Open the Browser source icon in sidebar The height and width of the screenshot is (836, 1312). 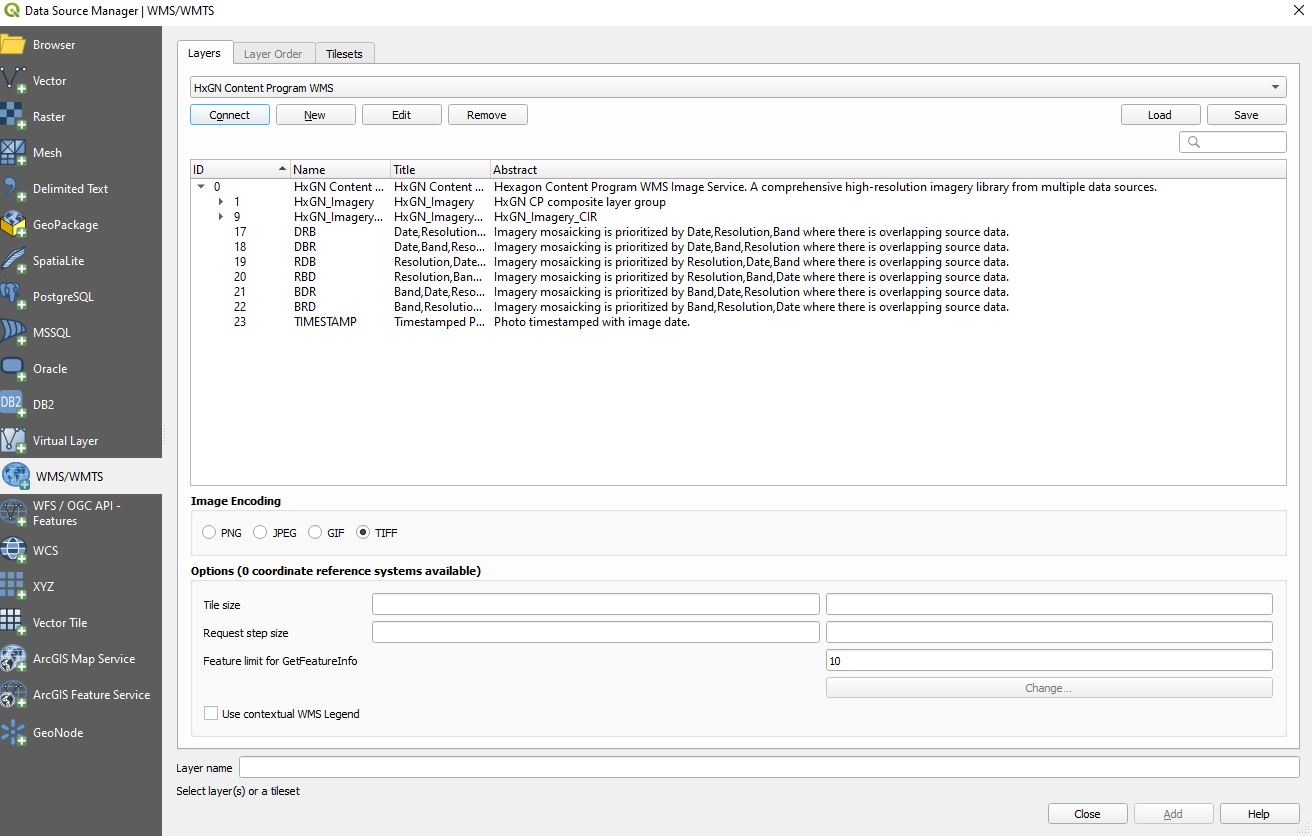[x=14, y=45]
